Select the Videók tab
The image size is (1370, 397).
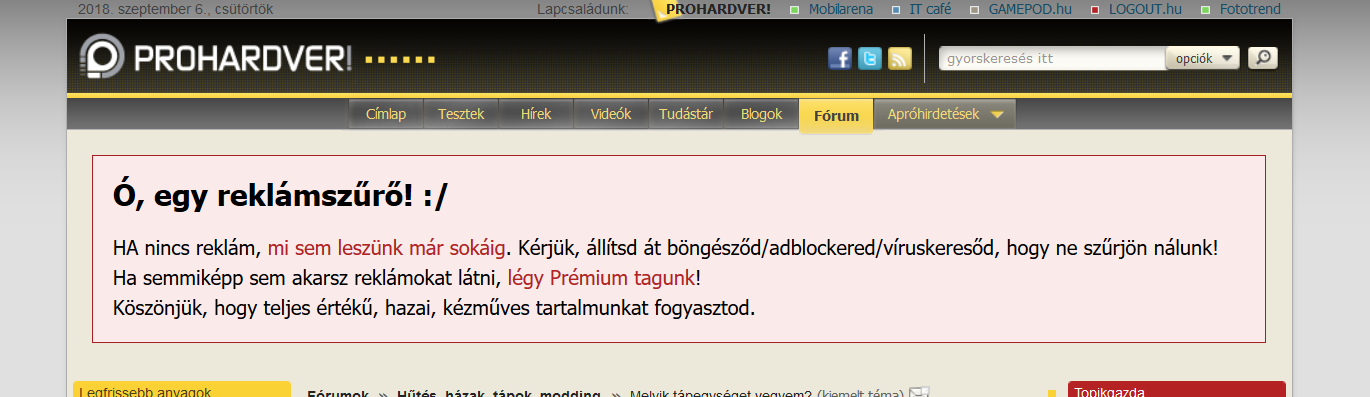pos(611,114)
